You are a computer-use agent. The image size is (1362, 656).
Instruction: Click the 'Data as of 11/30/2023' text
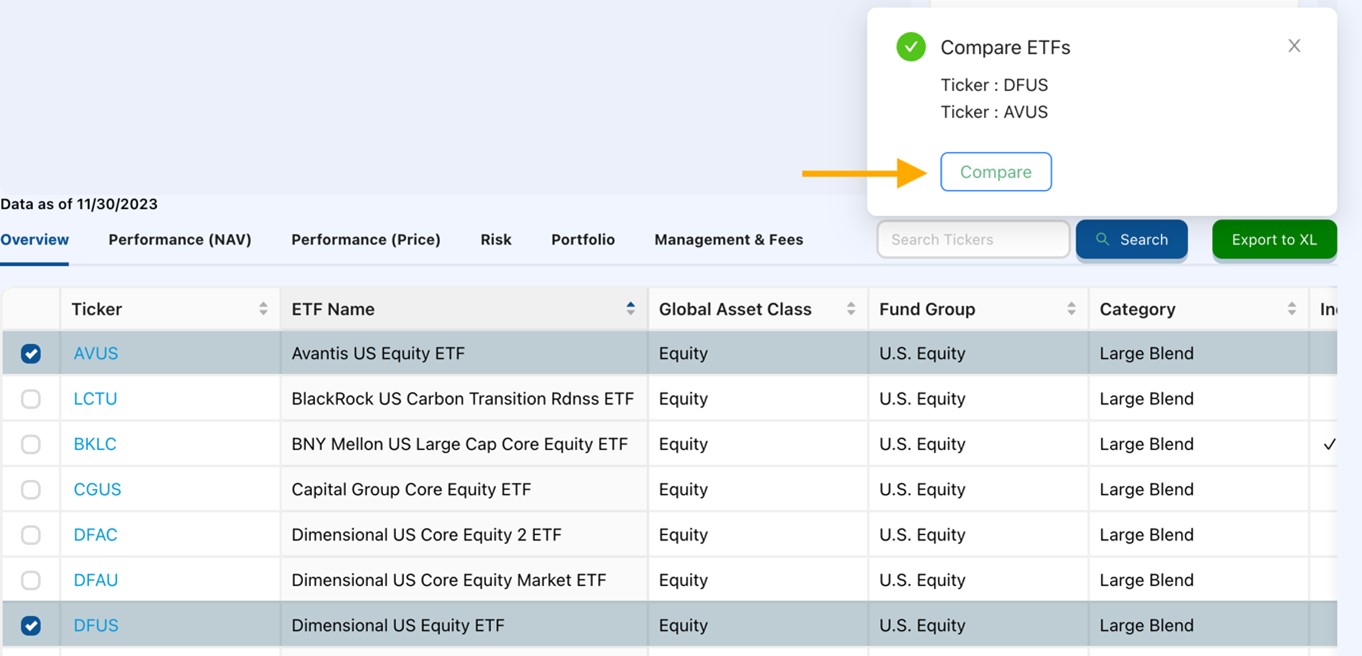click(79, 204)
